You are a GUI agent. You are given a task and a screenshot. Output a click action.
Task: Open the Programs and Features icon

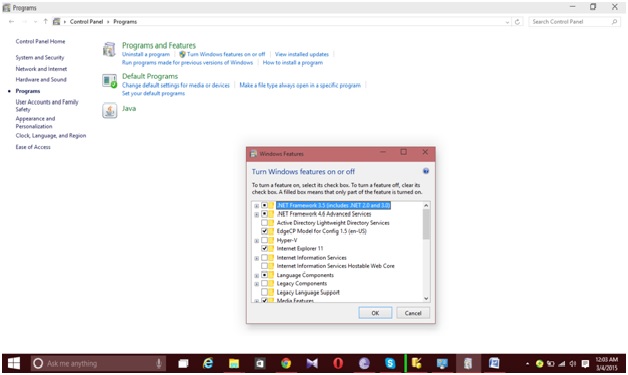click(109, 50)
